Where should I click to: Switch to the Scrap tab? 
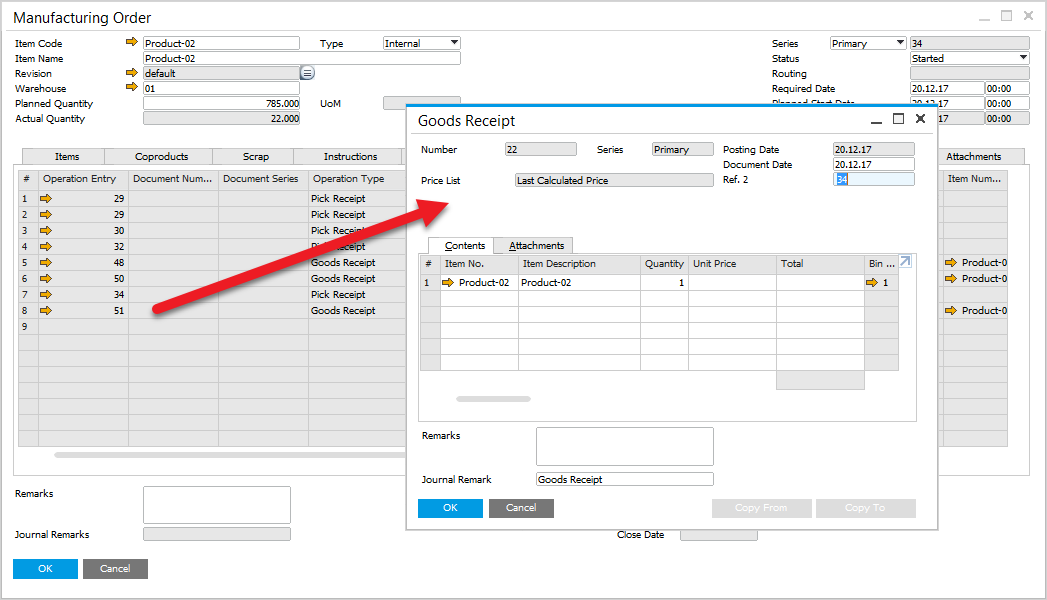click(x=255, y=157)
